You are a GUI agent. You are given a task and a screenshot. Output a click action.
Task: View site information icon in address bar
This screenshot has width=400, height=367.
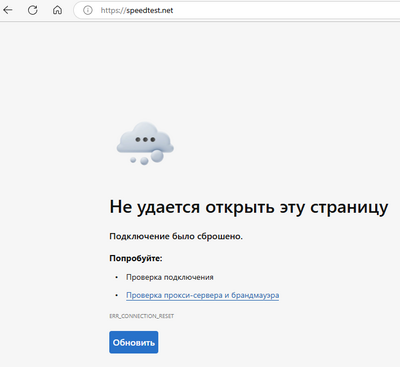pos(88,10)
